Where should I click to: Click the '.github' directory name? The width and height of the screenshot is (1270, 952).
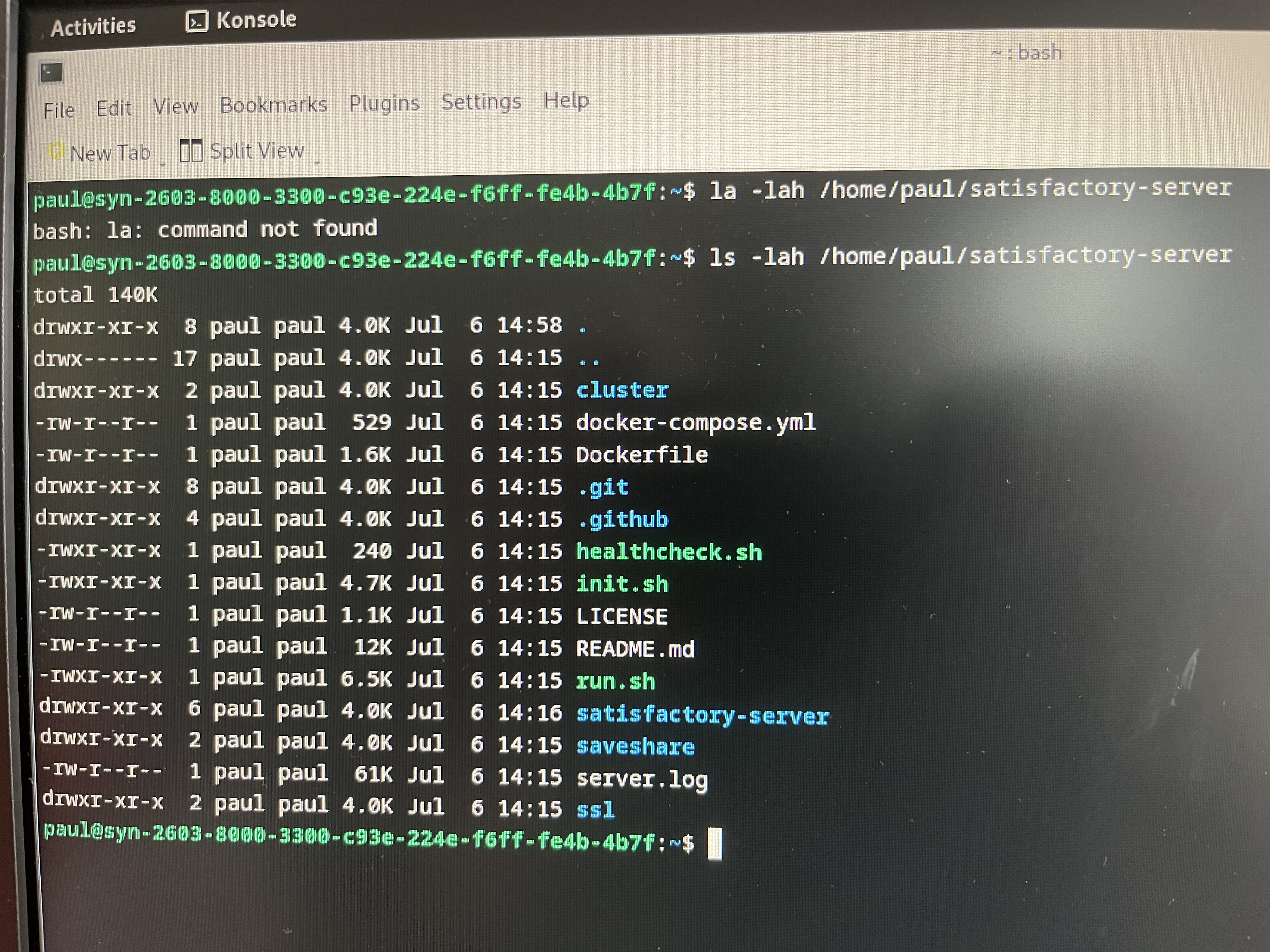click(x=623, y=520)
